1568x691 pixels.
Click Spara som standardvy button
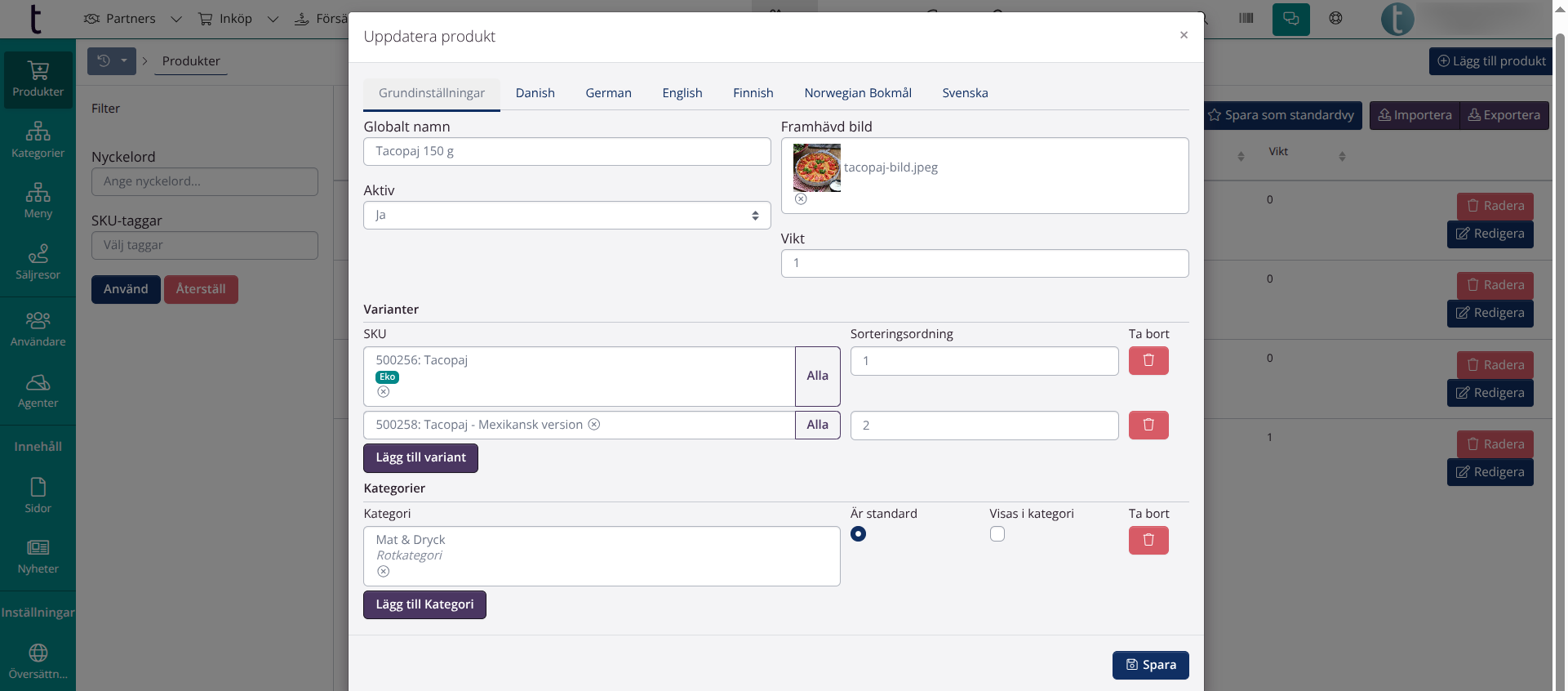pyautogui.click(x=1283, y=115)
